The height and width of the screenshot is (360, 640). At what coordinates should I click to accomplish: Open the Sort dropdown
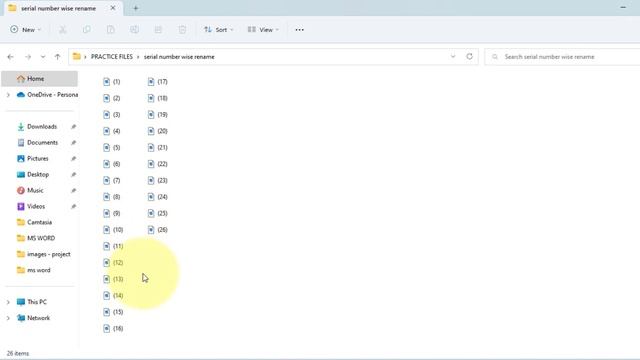218,29
